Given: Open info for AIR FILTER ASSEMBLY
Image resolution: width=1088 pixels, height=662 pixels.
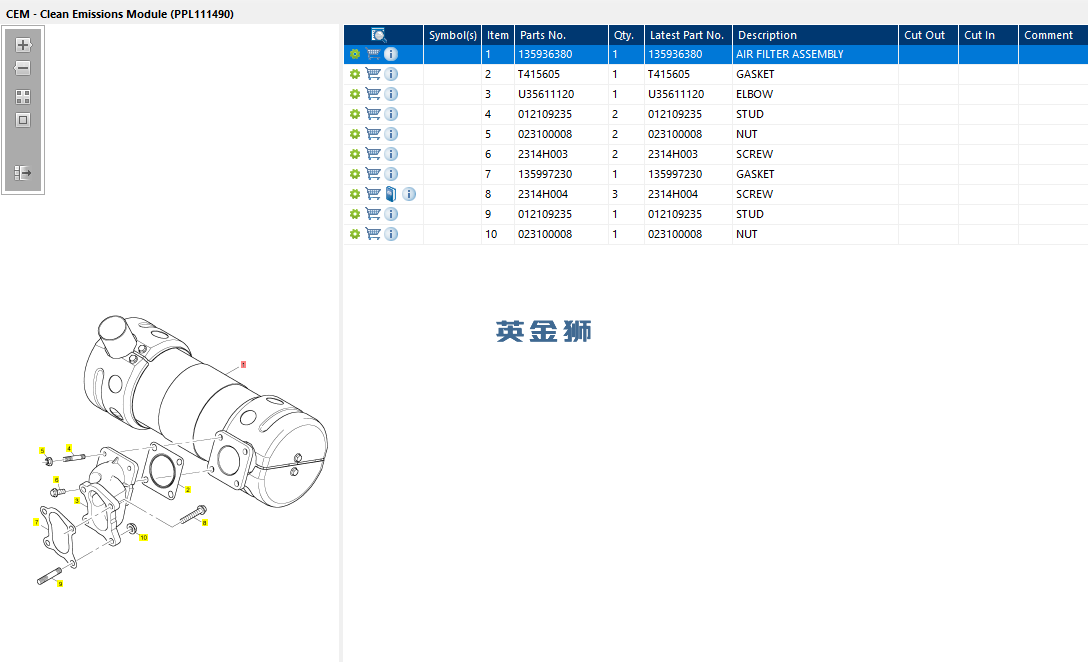Looking at the screenshot, I should pyautogui.click(x=391, y=54).
